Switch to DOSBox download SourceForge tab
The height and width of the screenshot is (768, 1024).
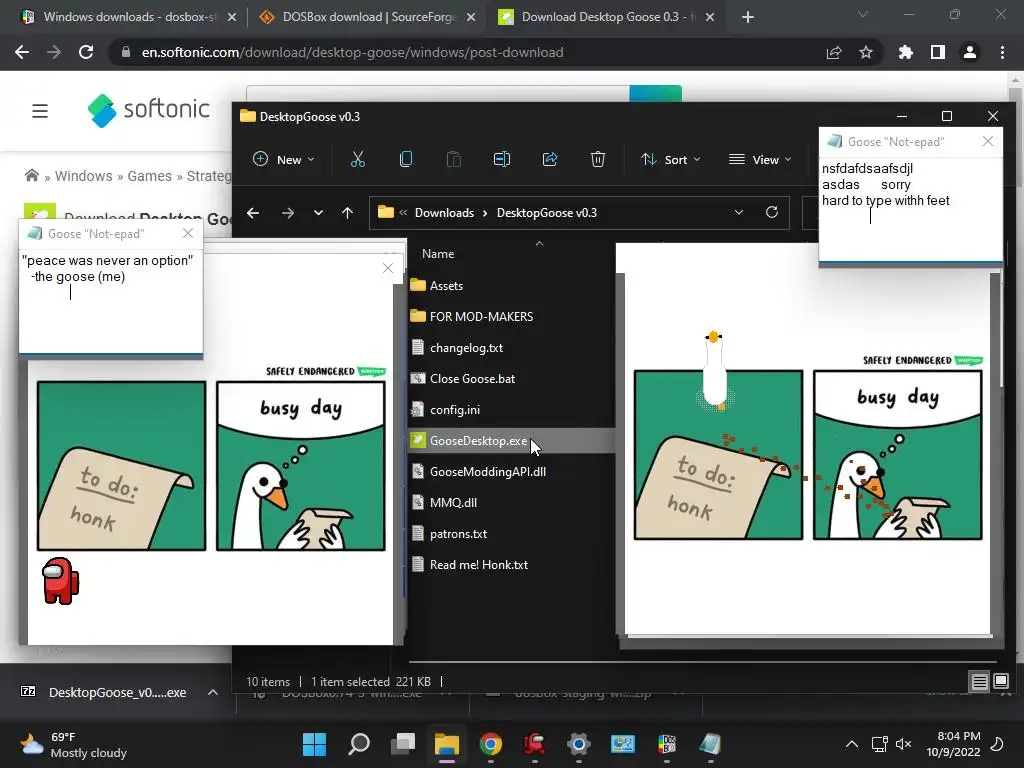368,17
